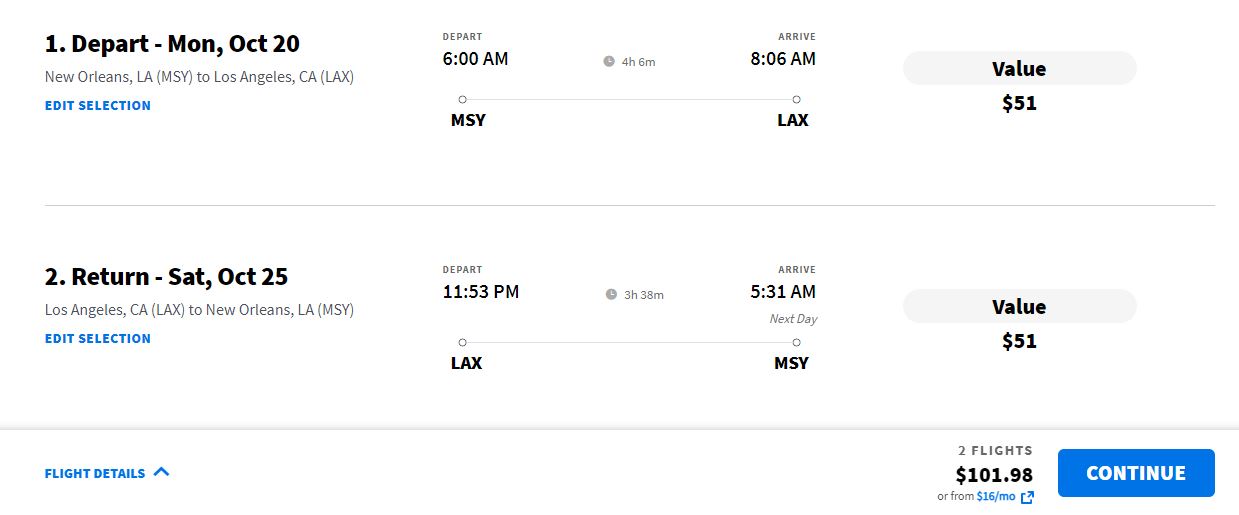Click the MSY destination dot on the return route

(796, 342)
